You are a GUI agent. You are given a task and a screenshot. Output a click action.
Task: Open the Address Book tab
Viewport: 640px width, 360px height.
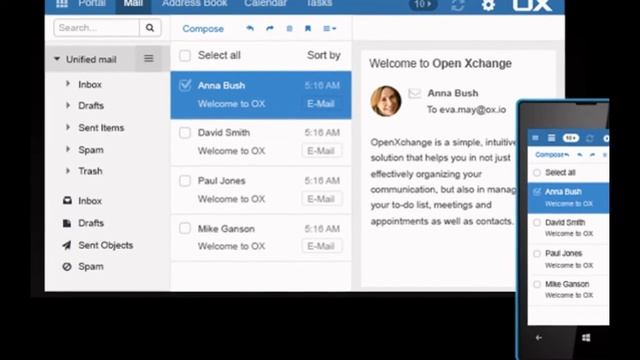[195, 4]
